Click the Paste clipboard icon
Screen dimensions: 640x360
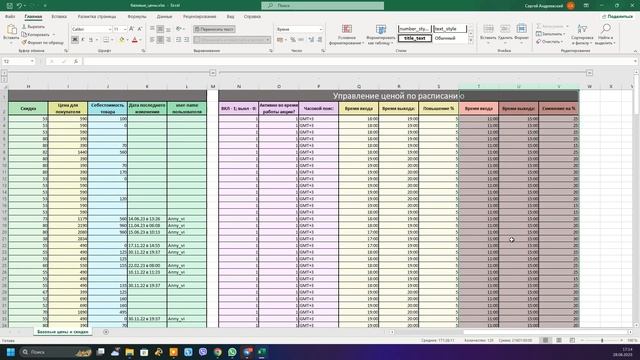coord(11,29)
